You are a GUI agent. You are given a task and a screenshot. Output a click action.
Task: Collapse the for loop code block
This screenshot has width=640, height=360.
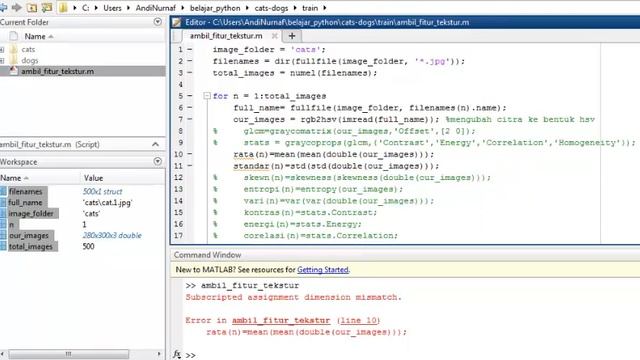click(207, 96)
